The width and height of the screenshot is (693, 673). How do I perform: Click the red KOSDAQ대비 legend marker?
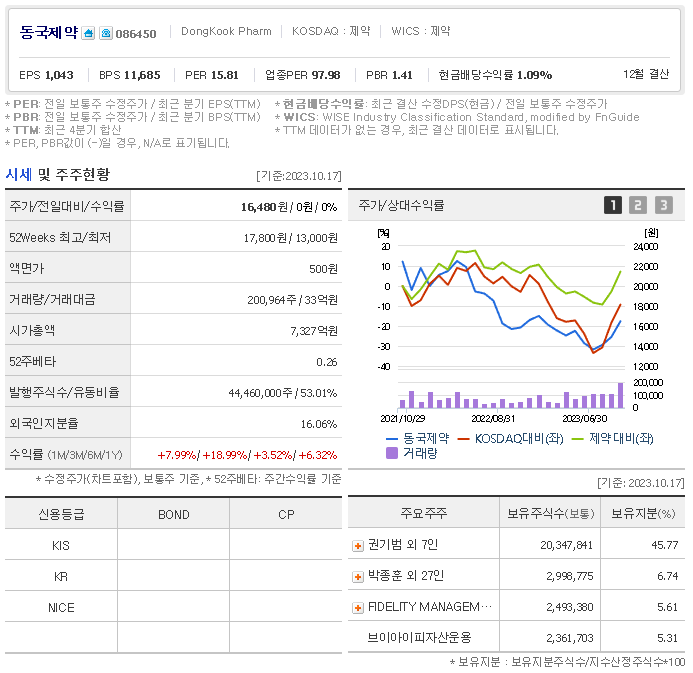[463, 439]
